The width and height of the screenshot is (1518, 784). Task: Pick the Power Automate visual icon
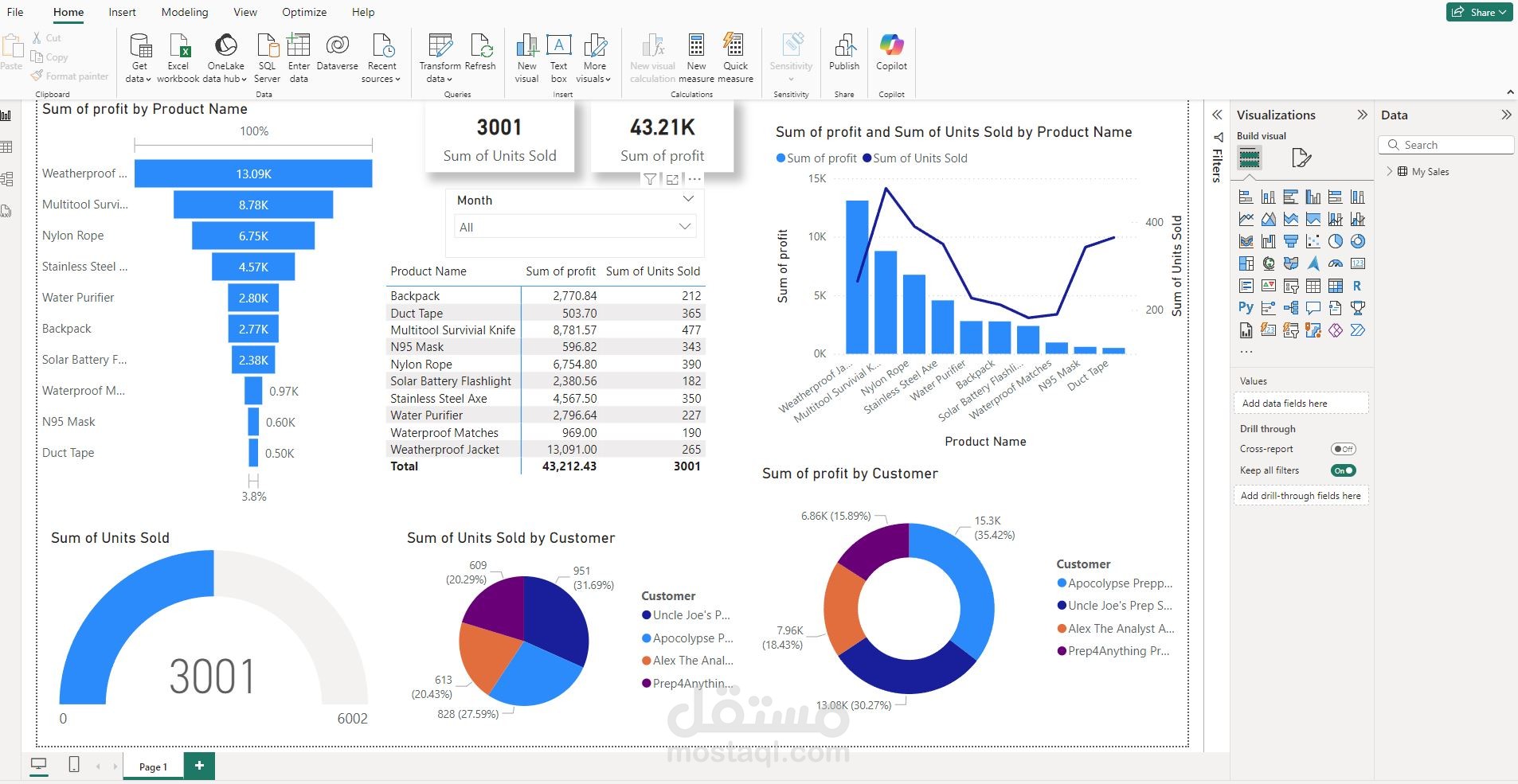click(x=1358, y=330)
